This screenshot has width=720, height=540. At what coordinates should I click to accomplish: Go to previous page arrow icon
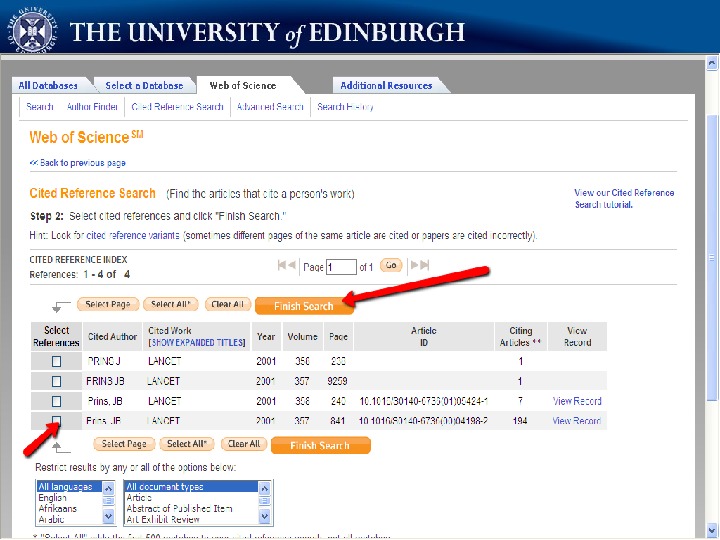(x=291, y=265)
